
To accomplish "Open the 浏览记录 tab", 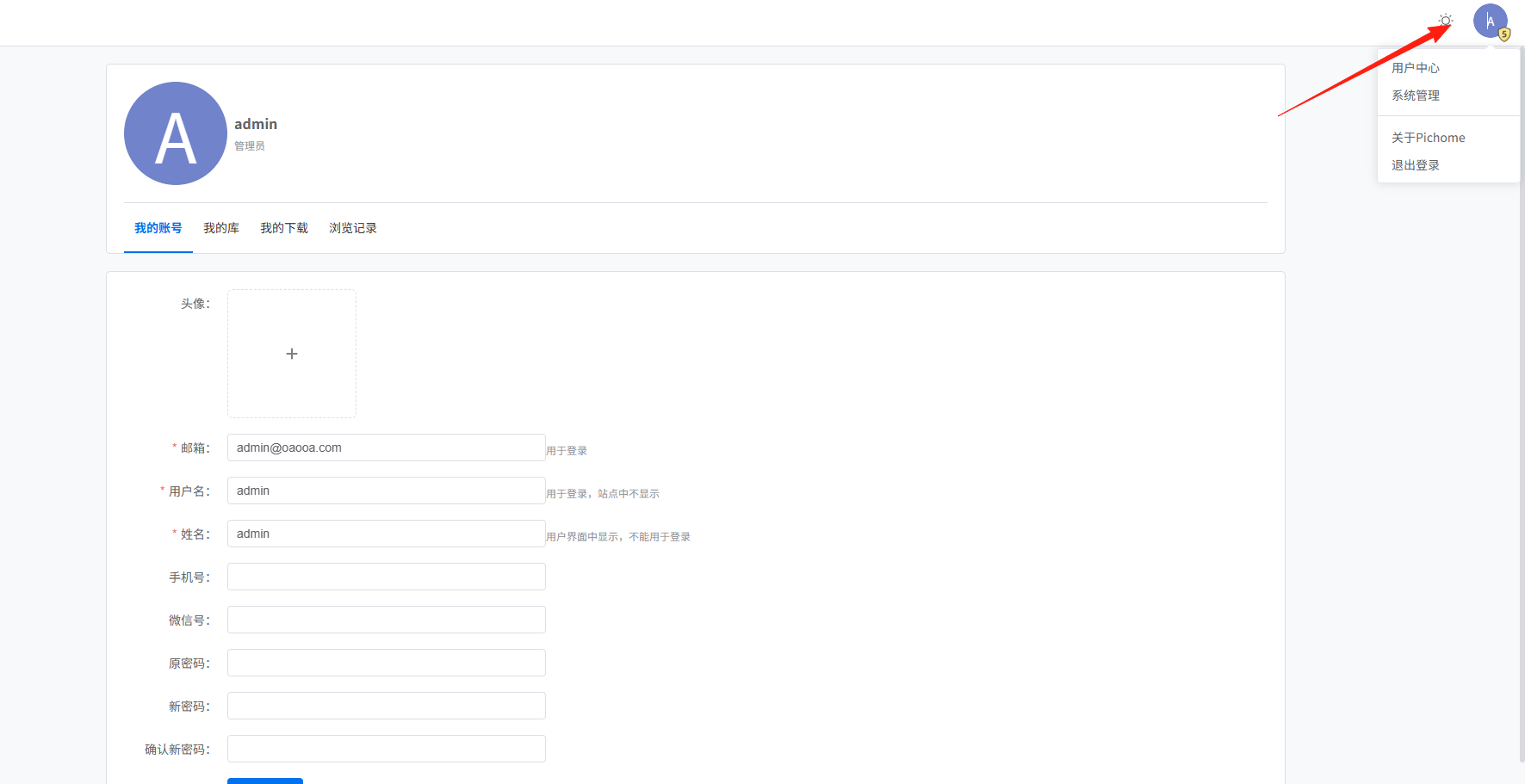I will coord(353,228).
